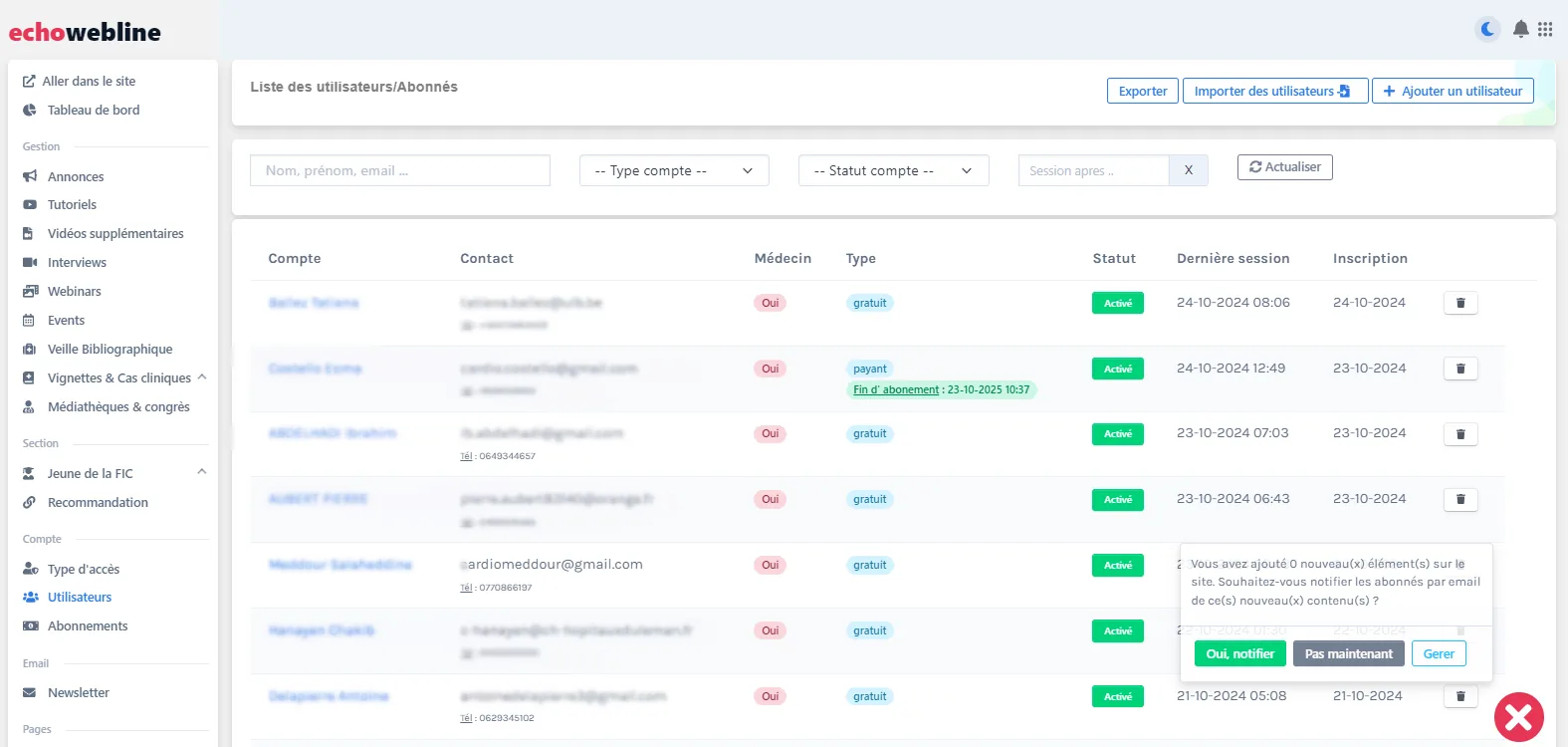
Task: Click gratuit badge in cardiomeddour row
Action: tap(869, 565)
